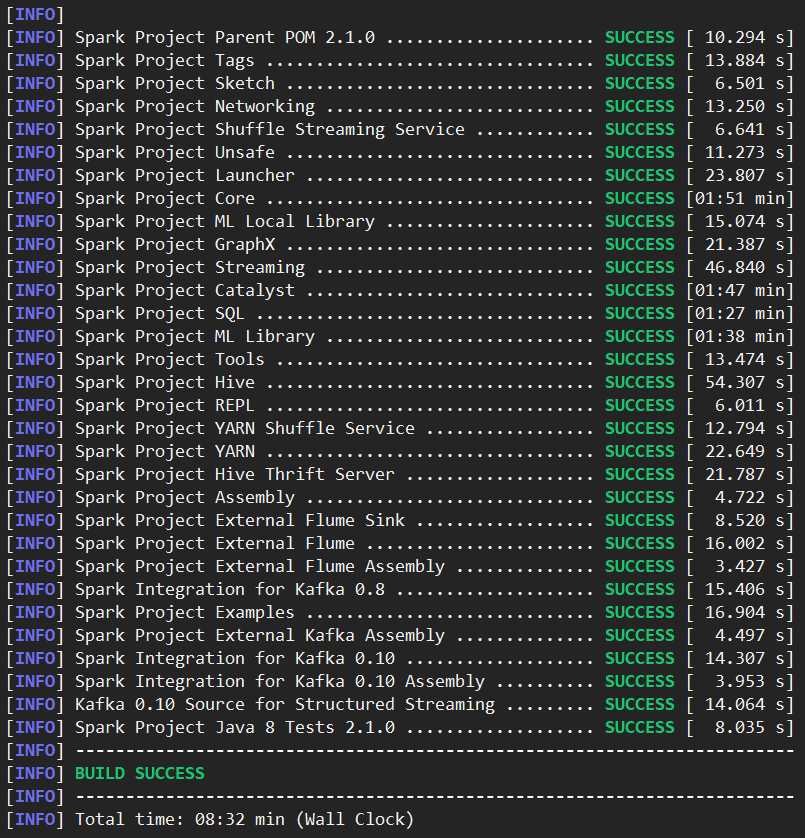Select 'Spark Project Hive Thrift Server' text
The width and height of the screenshot is (805, 838).
point(235,475)
